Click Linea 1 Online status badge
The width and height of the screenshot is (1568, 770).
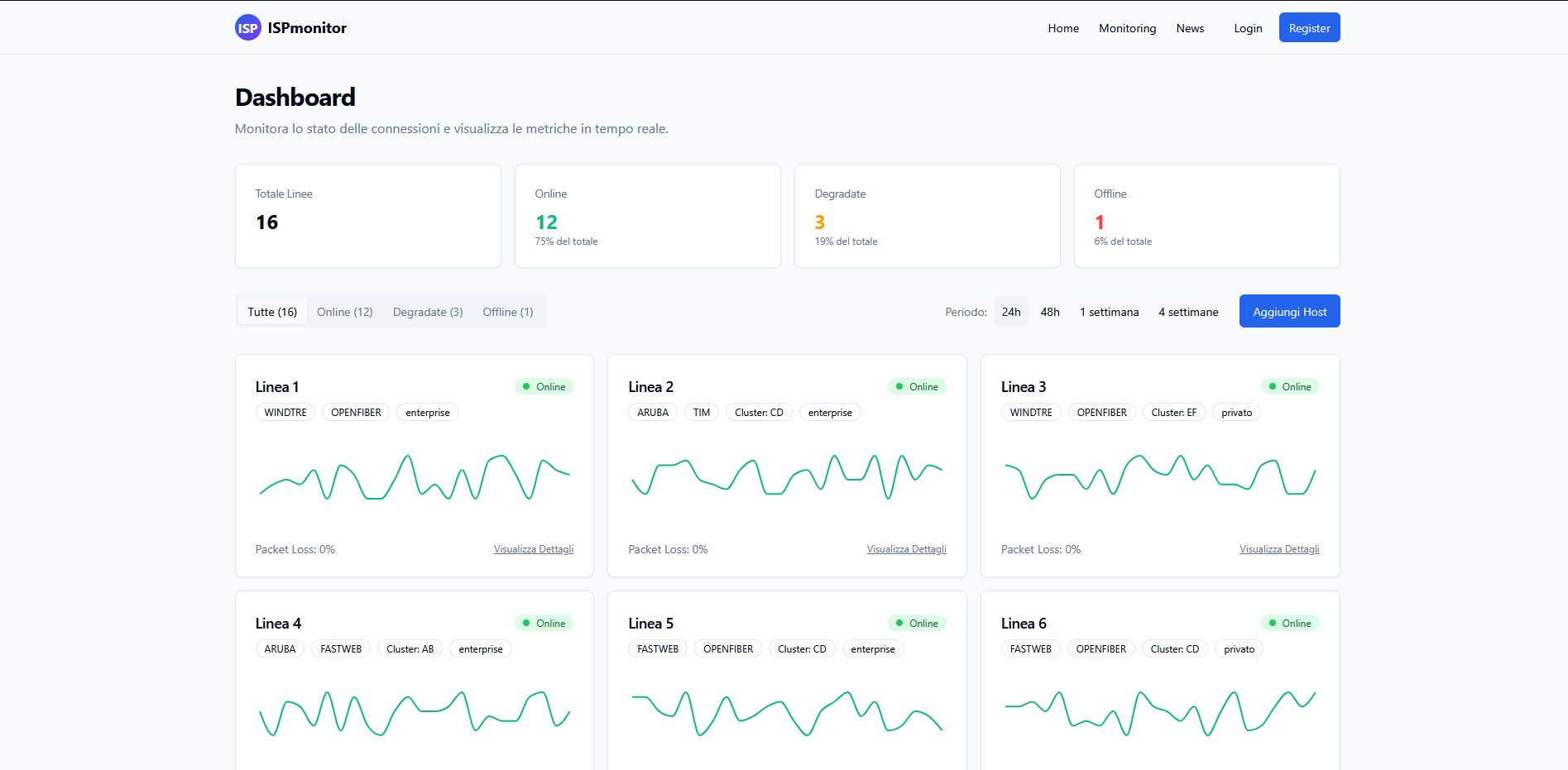(544, 387)
